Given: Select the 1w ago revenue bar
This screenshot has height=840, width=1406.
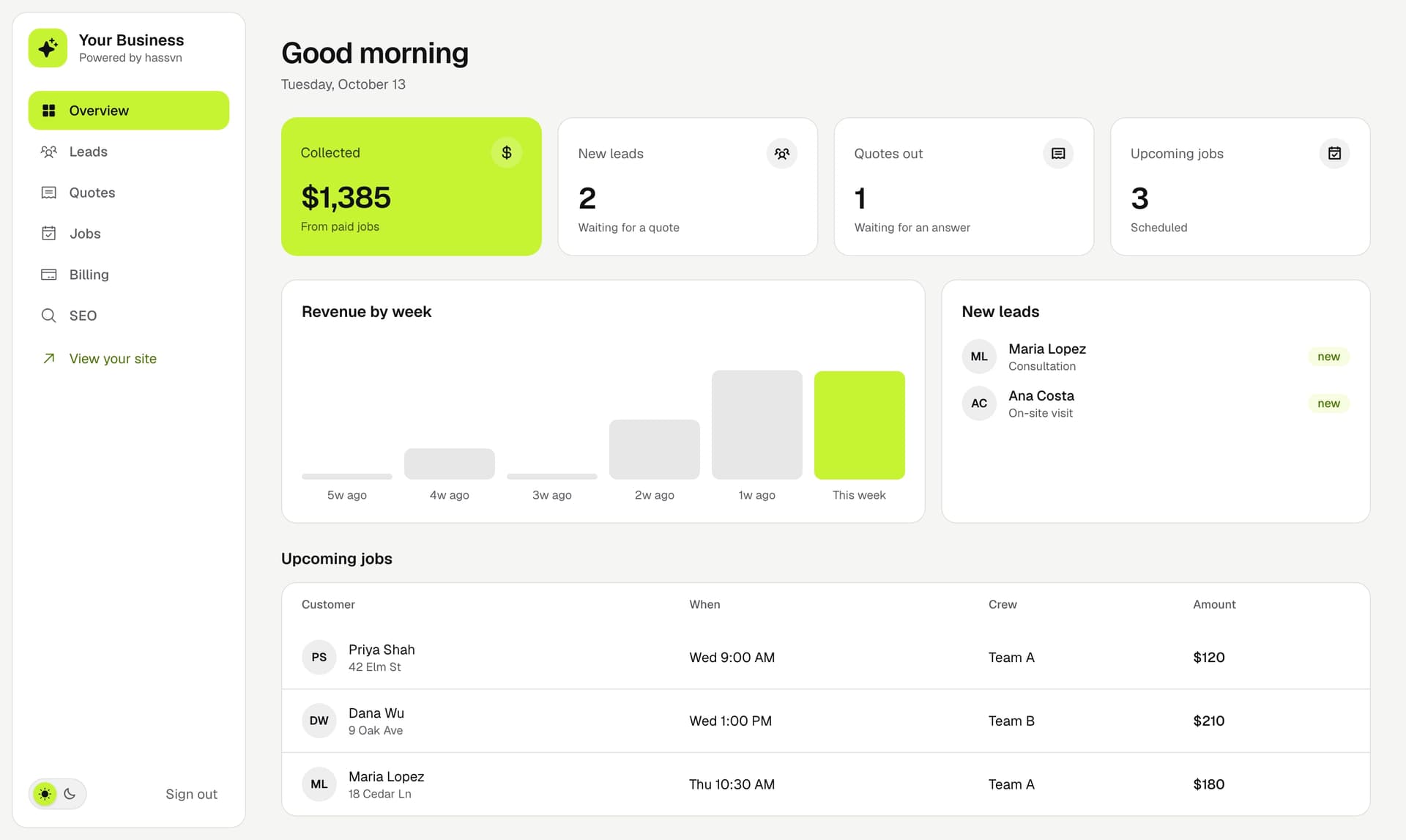Looking at the screenshot, I should point(756,425).
